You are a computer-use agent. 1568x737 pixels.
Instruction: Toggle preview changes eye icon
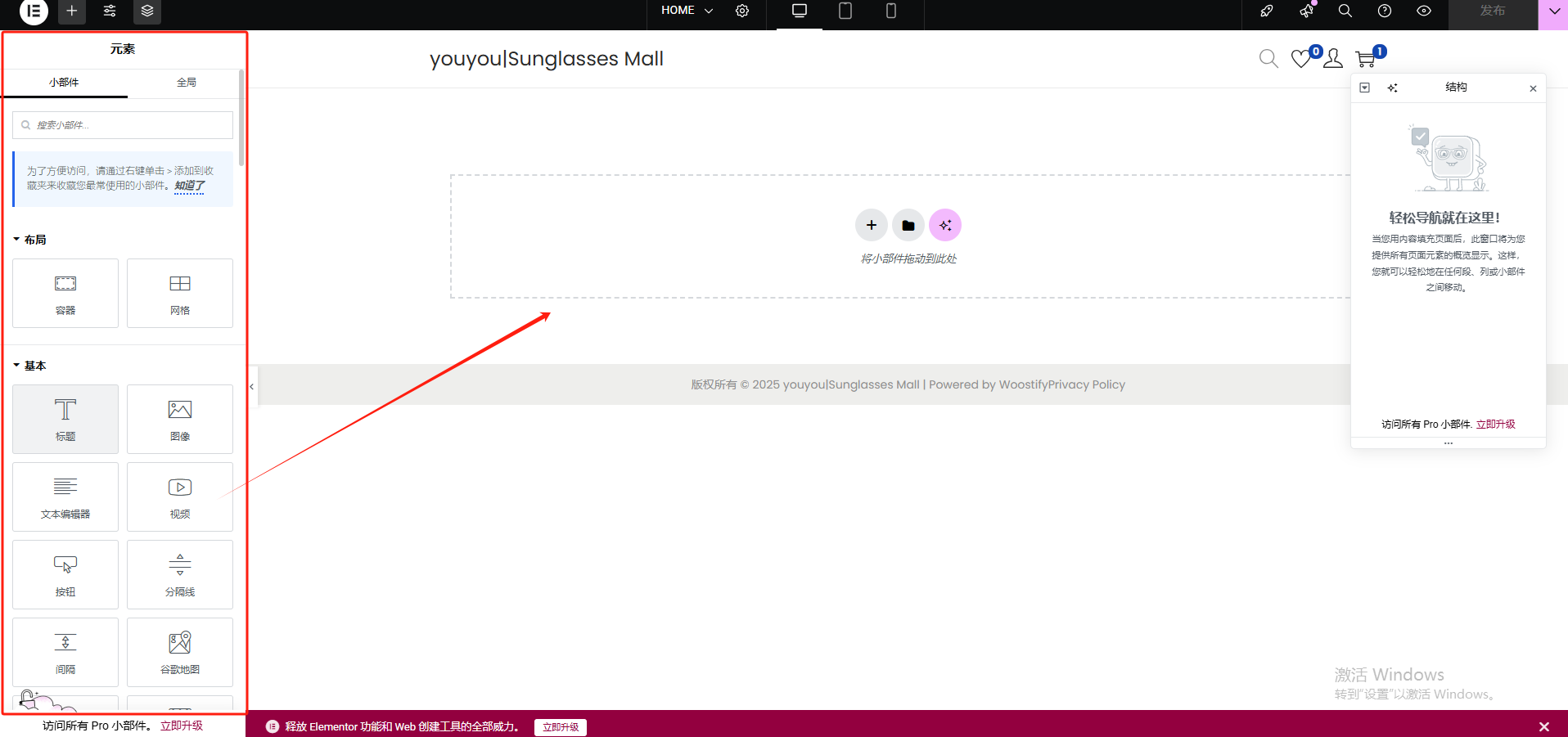coord(1424,11)
